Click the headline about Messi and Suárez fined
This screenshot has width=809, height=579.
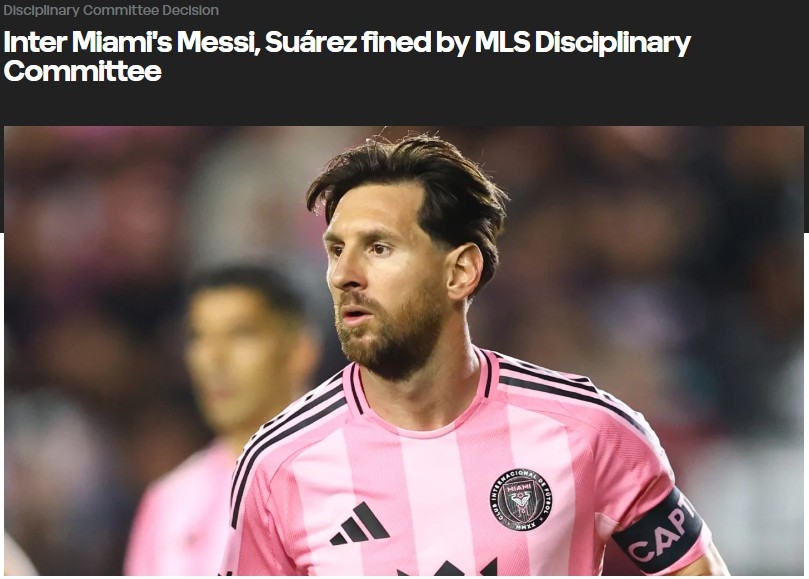point(347,56)
